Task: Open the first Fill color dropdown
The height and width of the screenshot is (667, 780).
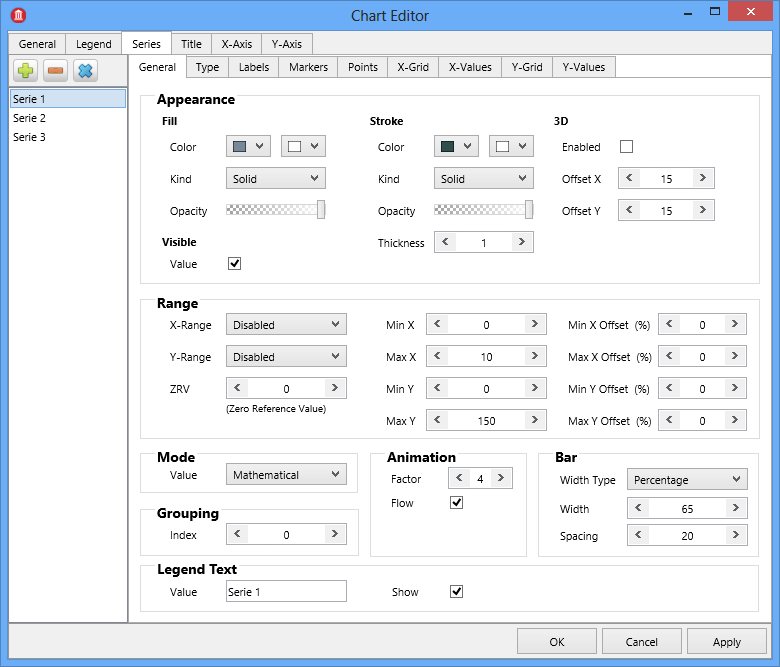Action: [x=248, y=146]
